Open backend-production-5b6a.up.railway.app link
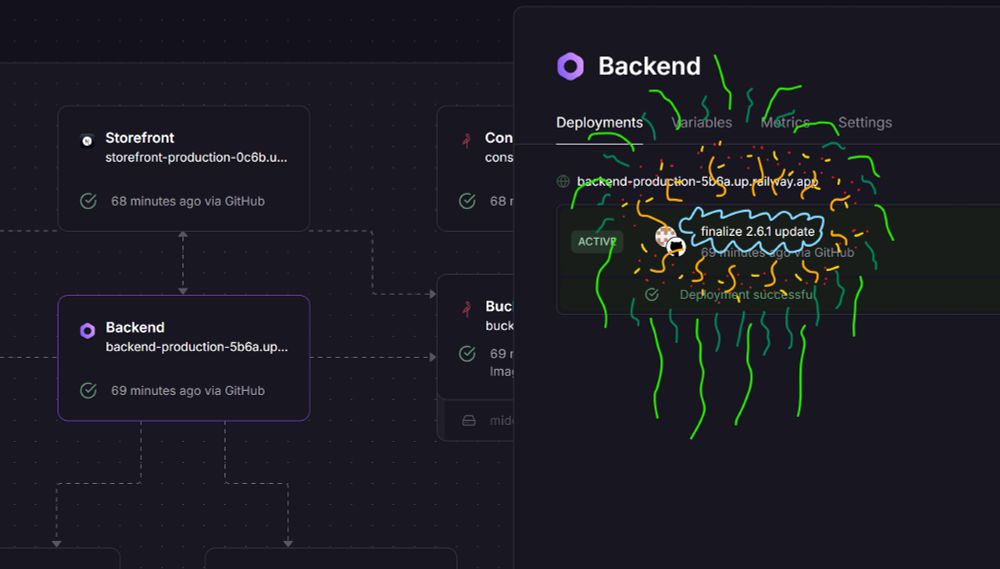The width and height of the screenshot is (1000, 569). [x=698, y=181]
